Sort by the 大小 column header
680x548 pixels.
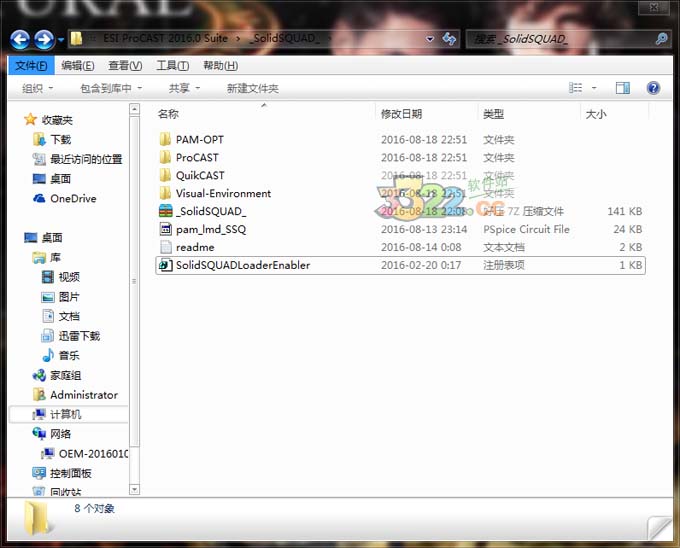[596, 114]
